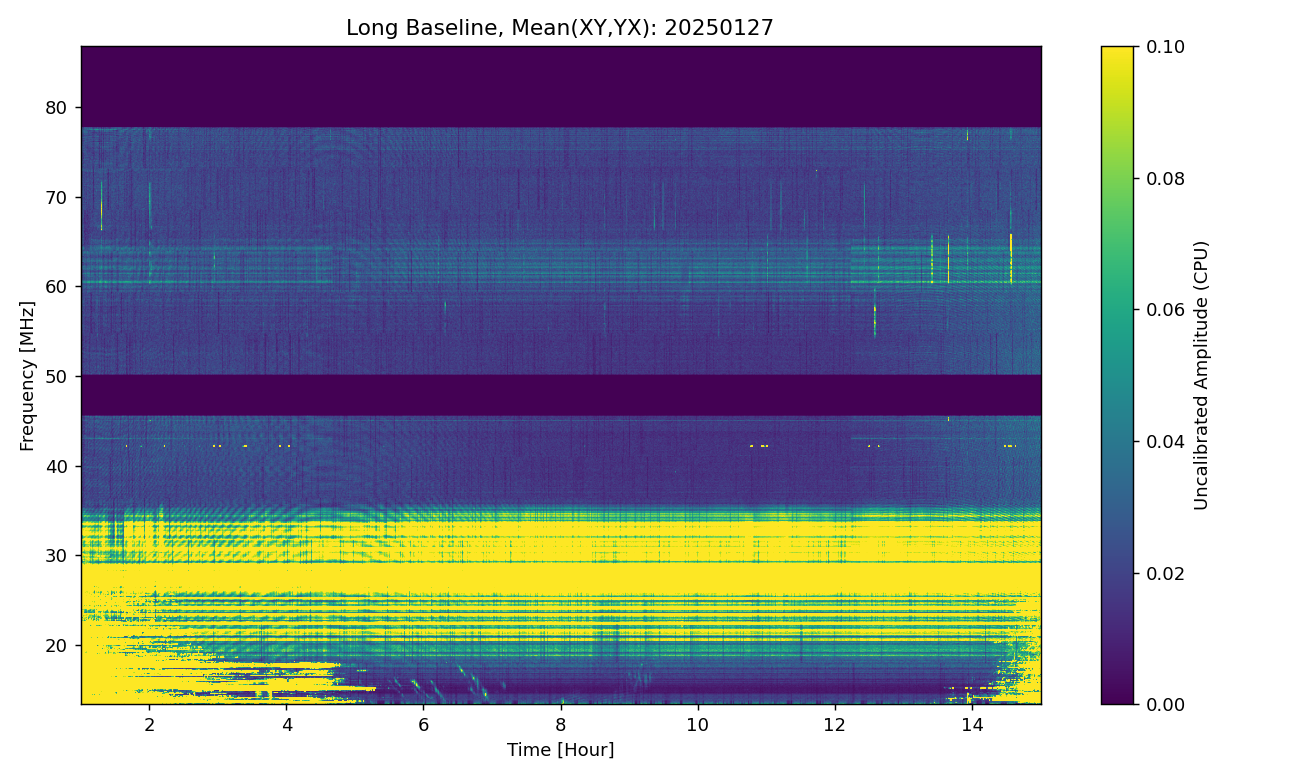1300x780 pixels.
Task: Select the y-axis tick label 30
Action: (x=59, y=556)
